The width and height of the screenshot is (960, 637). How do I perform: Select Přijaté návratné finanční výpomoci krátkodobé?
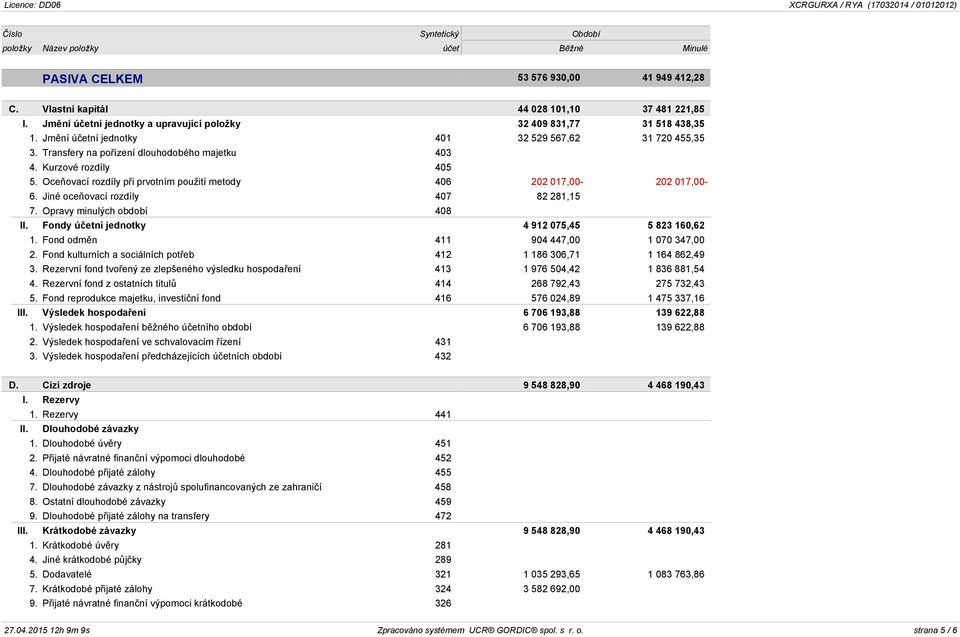[x=142, y=603]
